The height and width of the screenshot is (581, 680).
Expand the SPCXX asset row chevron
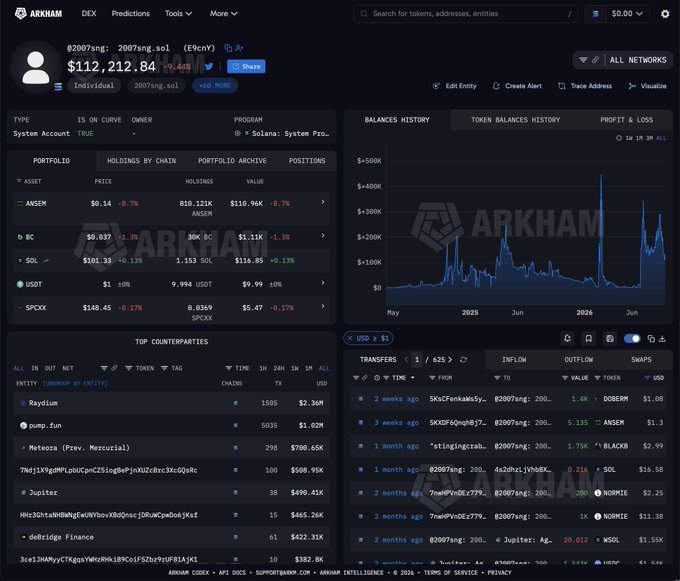[x=323, y=307]
